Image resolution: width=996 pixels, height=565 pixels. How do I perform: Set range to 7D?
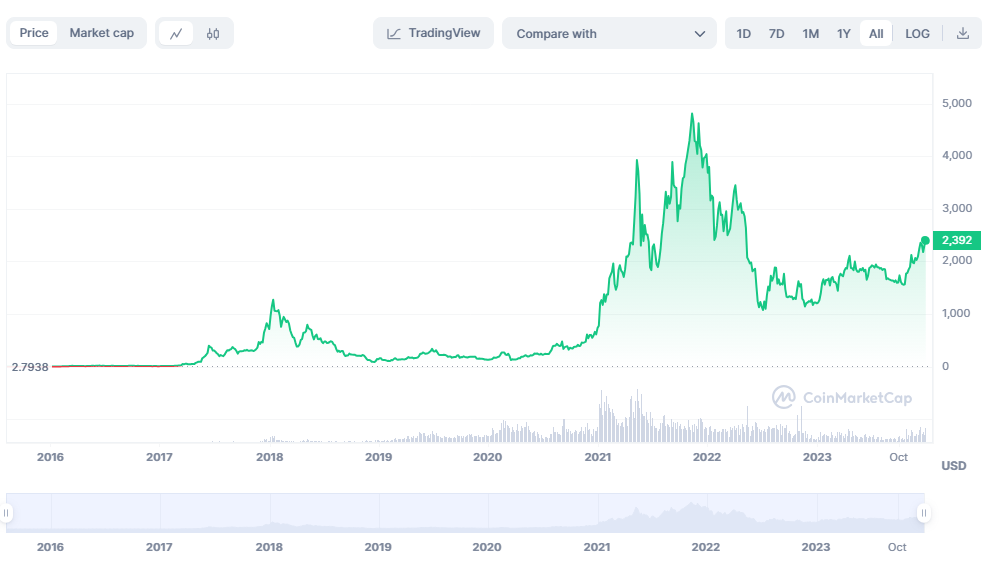[x=776, y=34]
